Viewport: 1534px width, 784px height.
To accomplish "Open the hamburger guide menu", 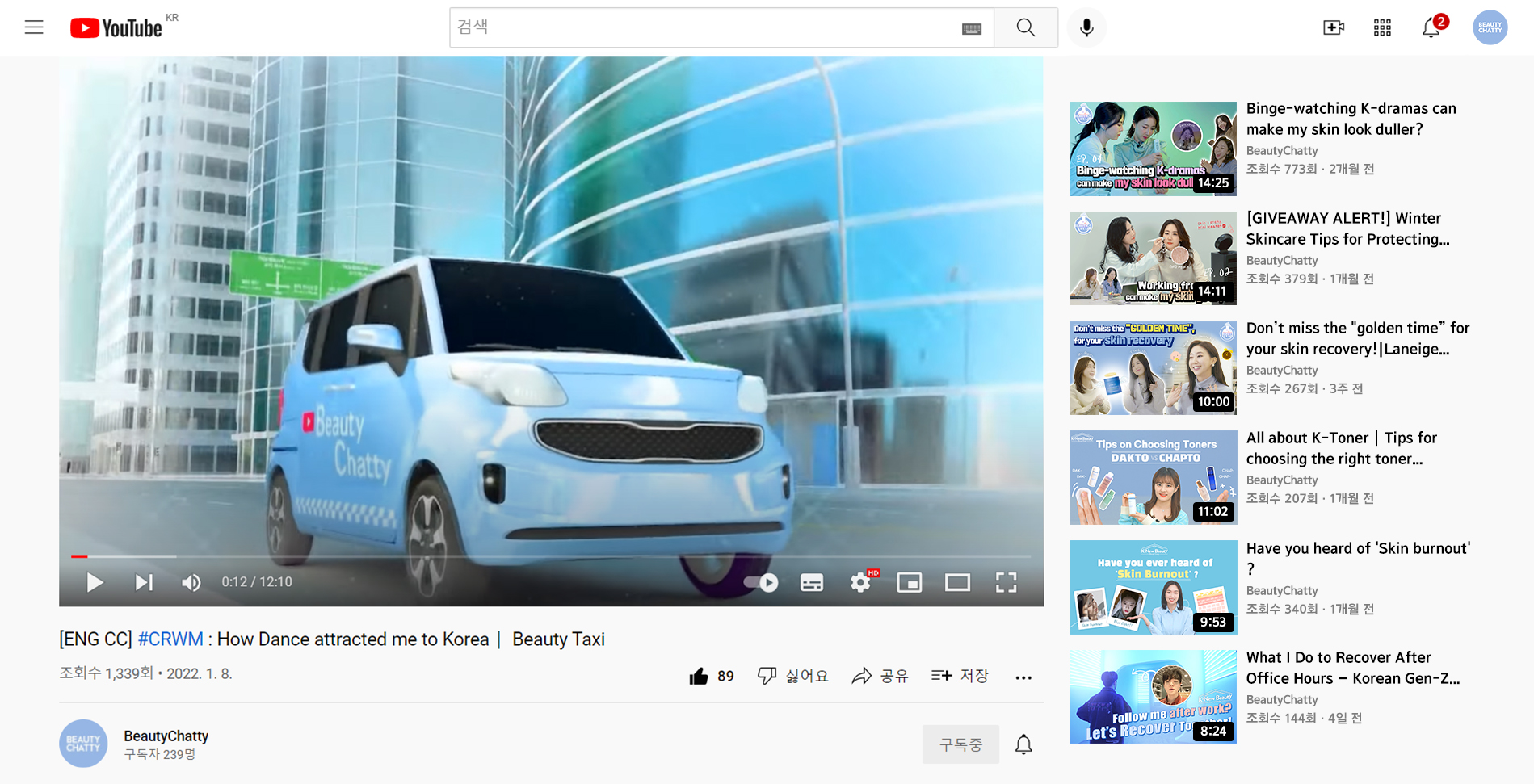I will [x=34, y=27].
